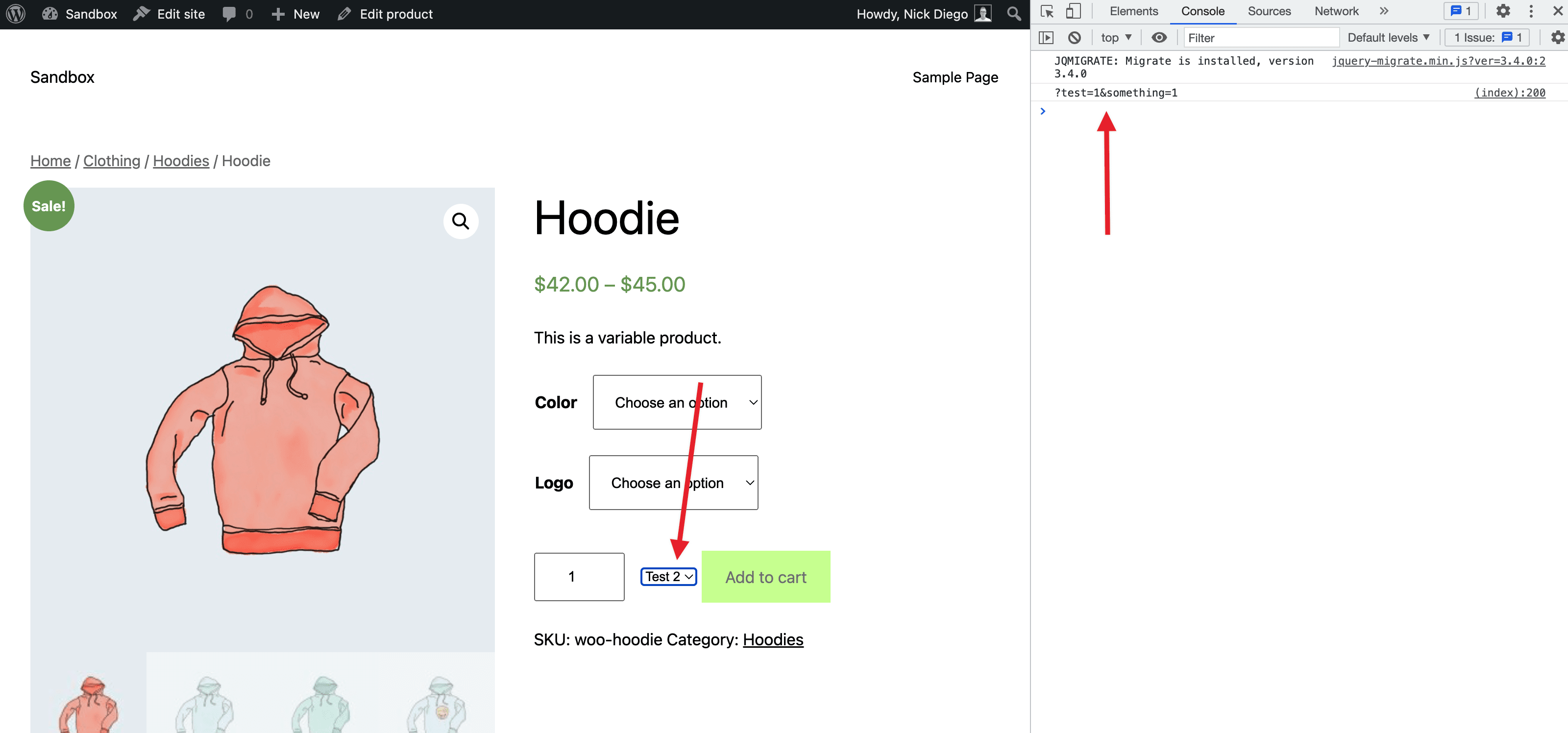Click the inspect element picker icon
Screen dimensions: 1568x733
(1047, 12)
